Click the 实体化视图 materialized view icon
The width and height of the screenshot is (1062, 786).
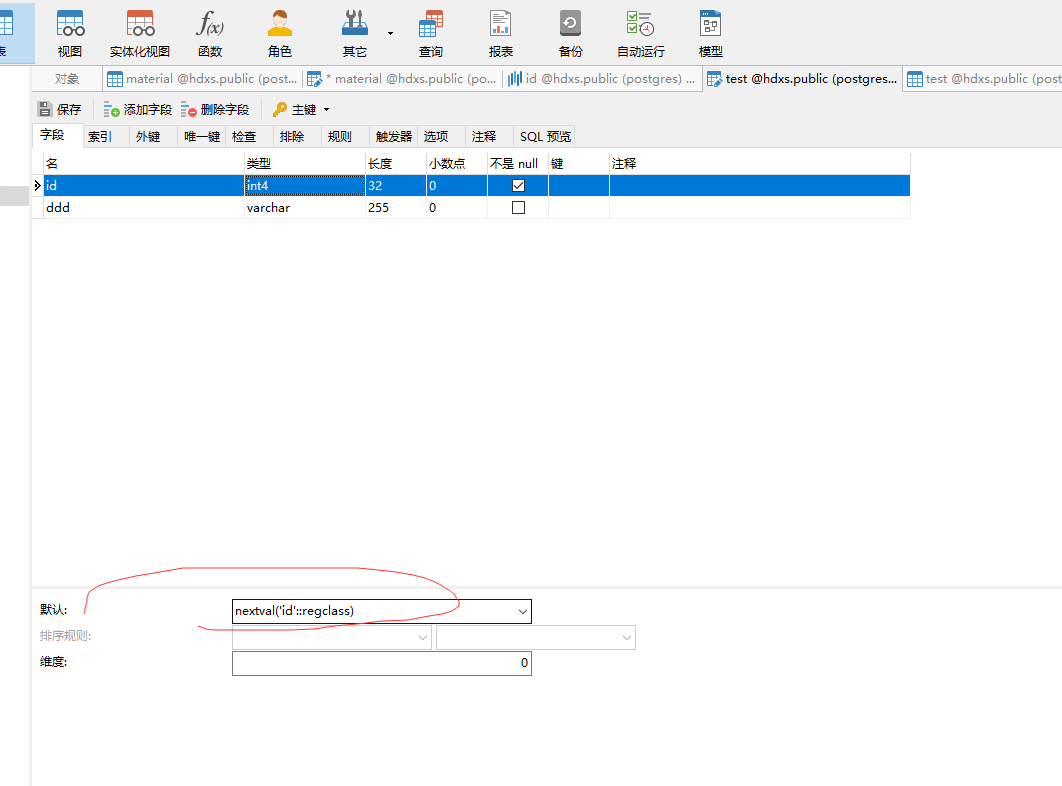pyautogui.click(x=140, y=33)
